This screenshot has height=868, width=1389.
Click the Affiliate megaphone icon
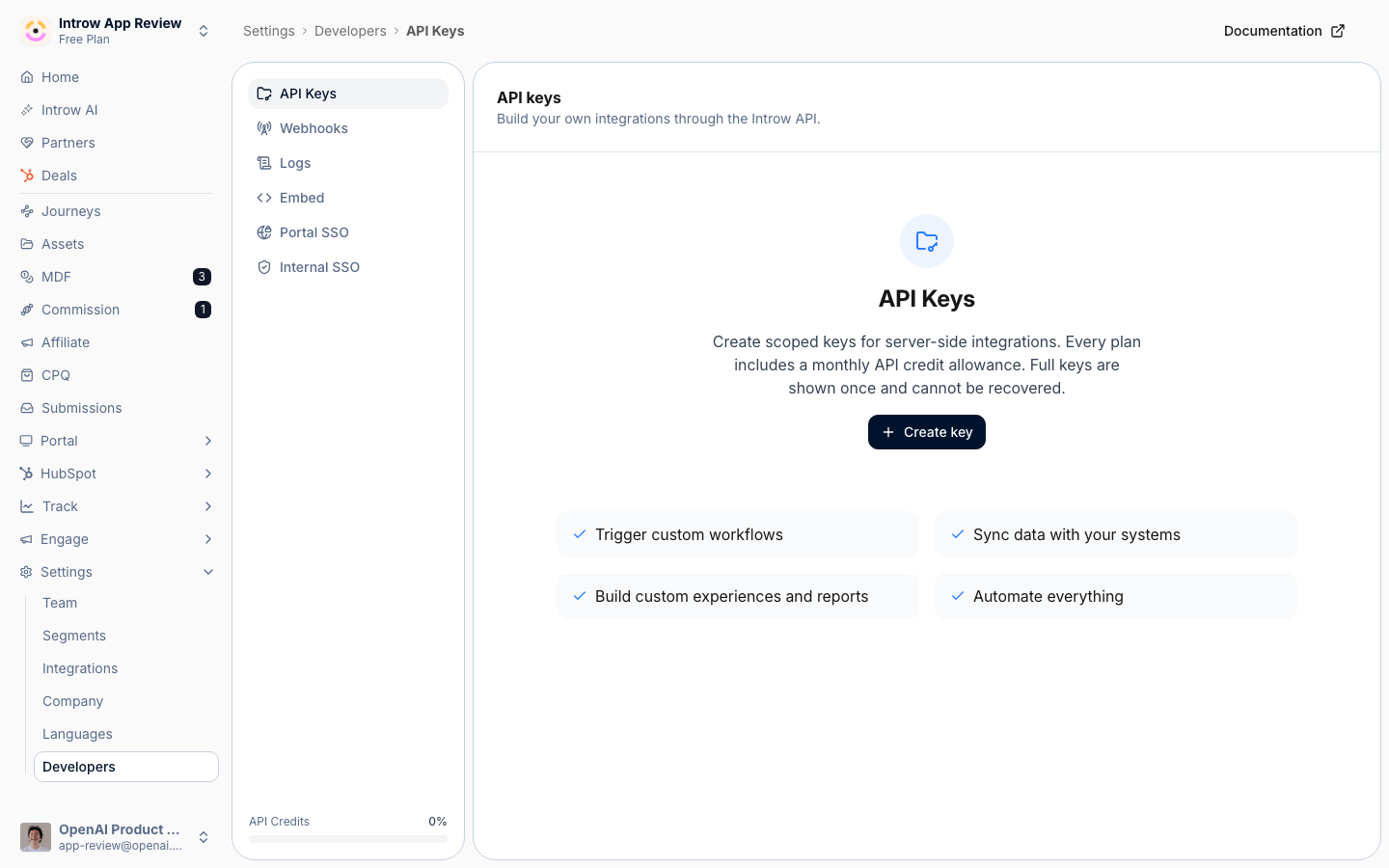tap(27, 342)
